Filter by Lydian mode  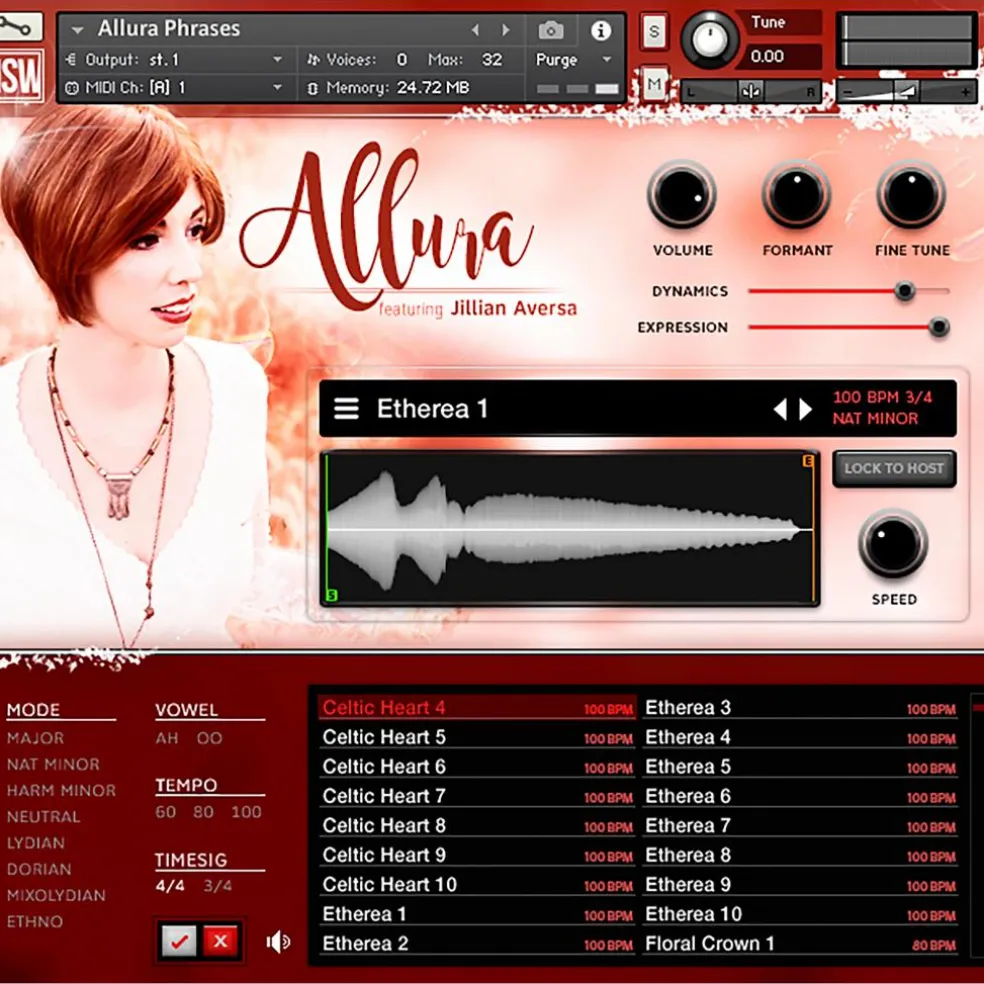[36, 843]
